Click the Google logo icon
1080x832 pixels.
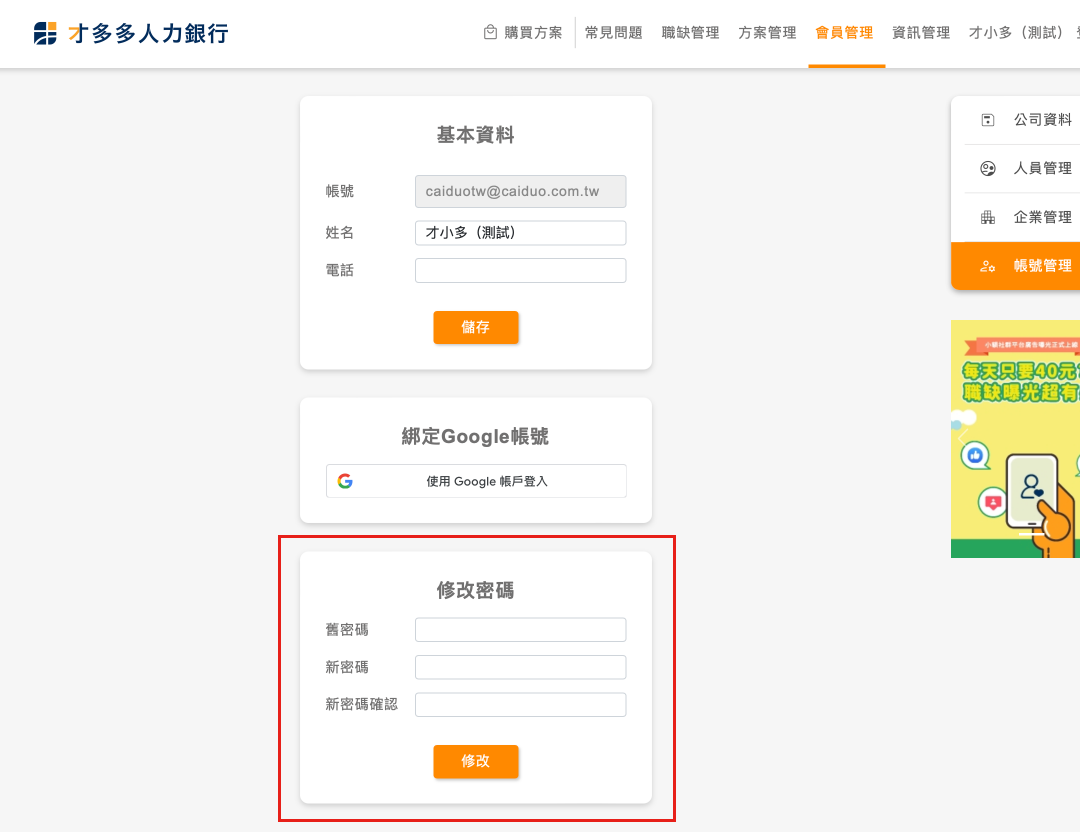point(345,481)
